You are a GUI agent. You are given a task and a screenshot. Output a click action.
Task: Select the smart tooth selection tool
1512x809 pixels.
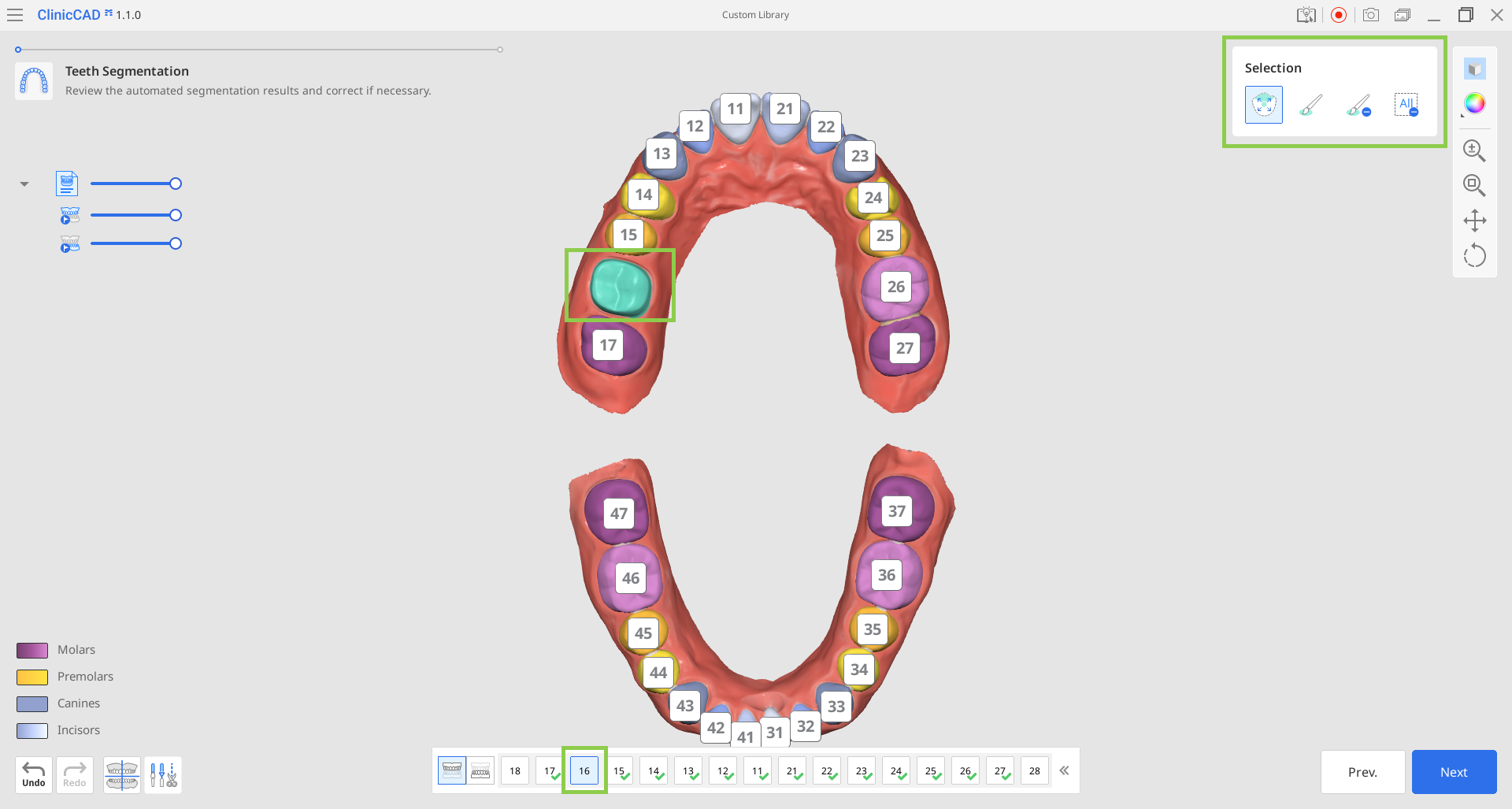coord(1263,105)
